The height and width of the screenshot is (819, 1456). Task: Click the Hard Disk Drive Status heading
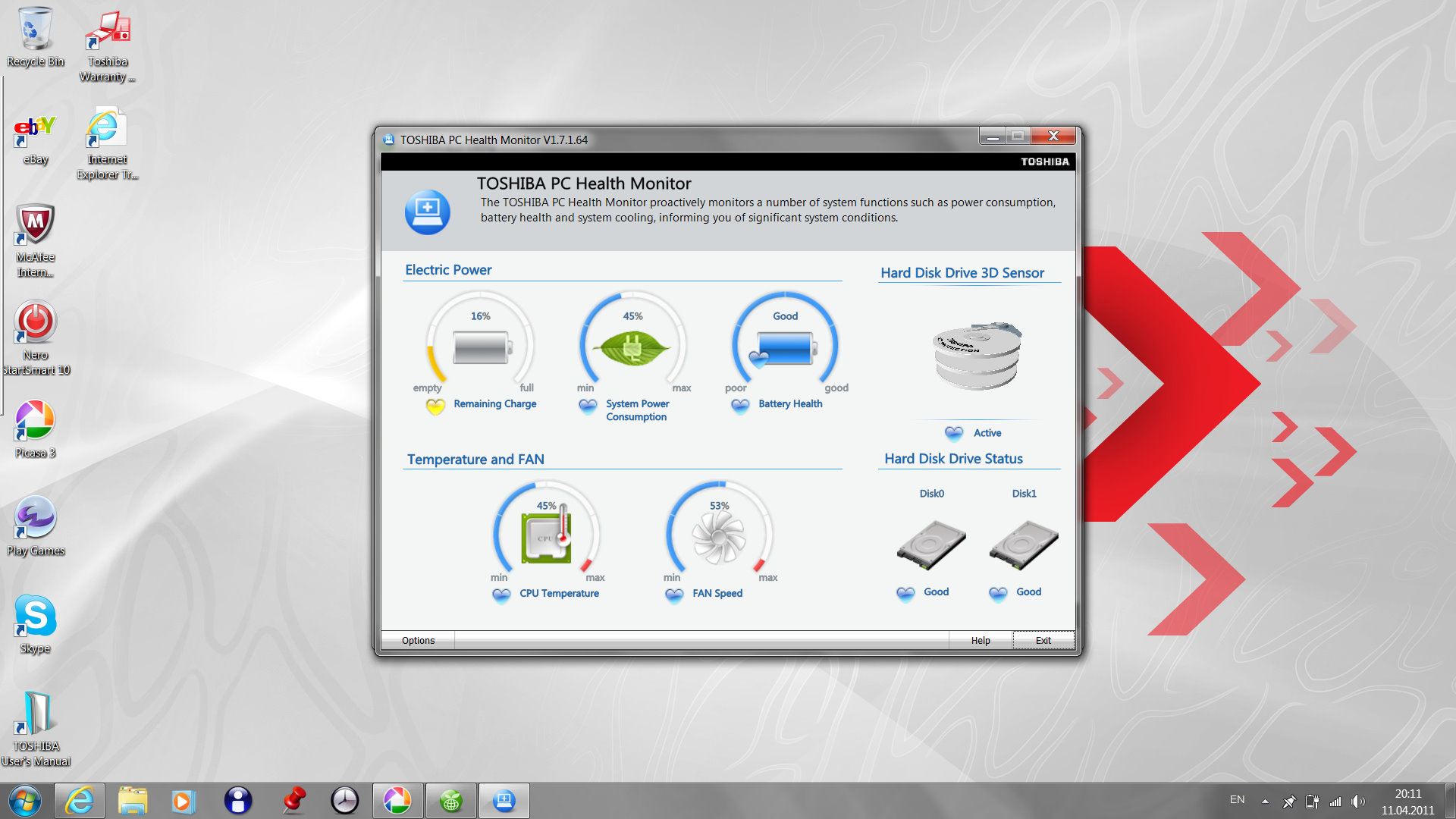pyautogui.click(x=953, y=459)
